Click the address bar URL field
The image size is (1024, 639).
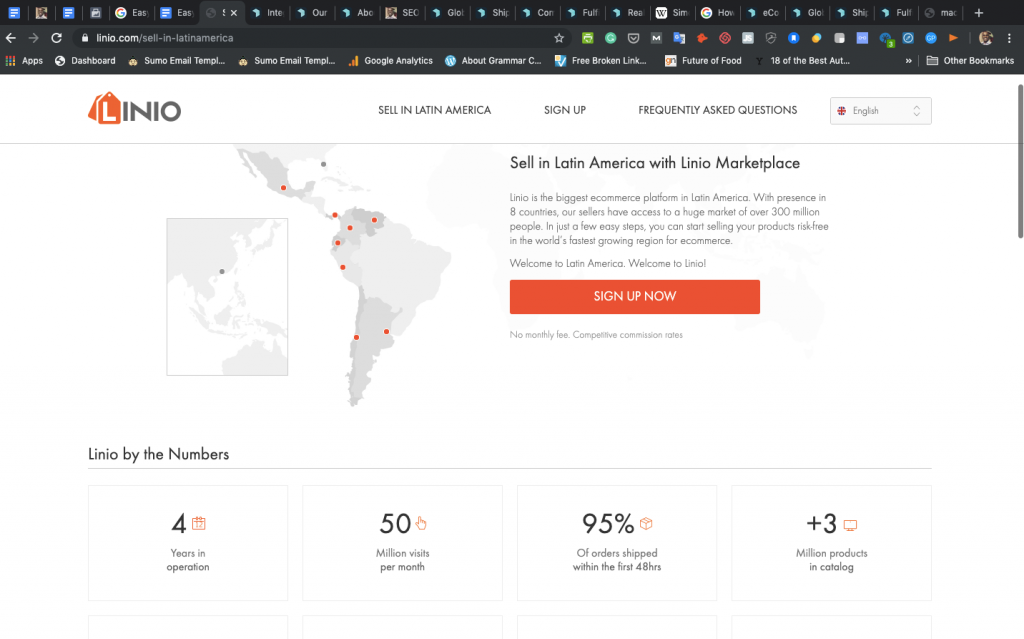pos(320,38)
